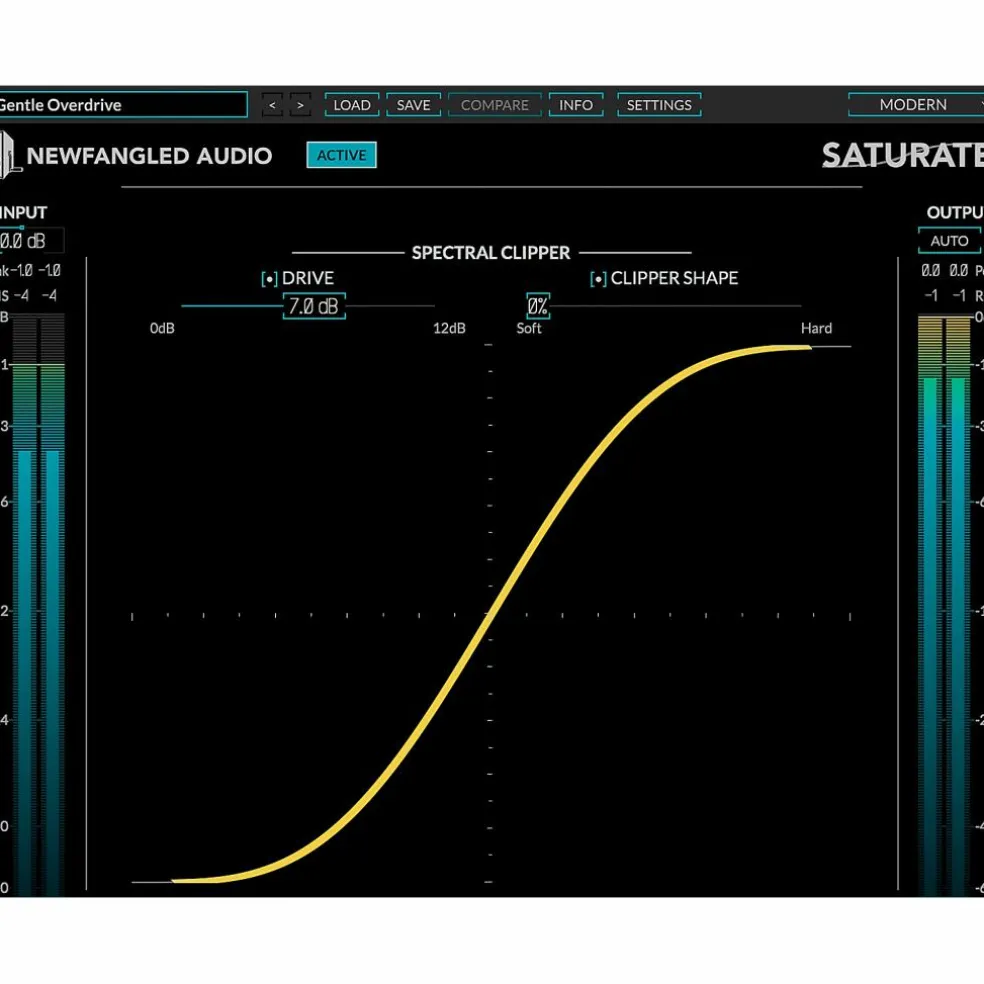Click the COMPARE button
Screen dimensions: 984x984
click(495, 105)
